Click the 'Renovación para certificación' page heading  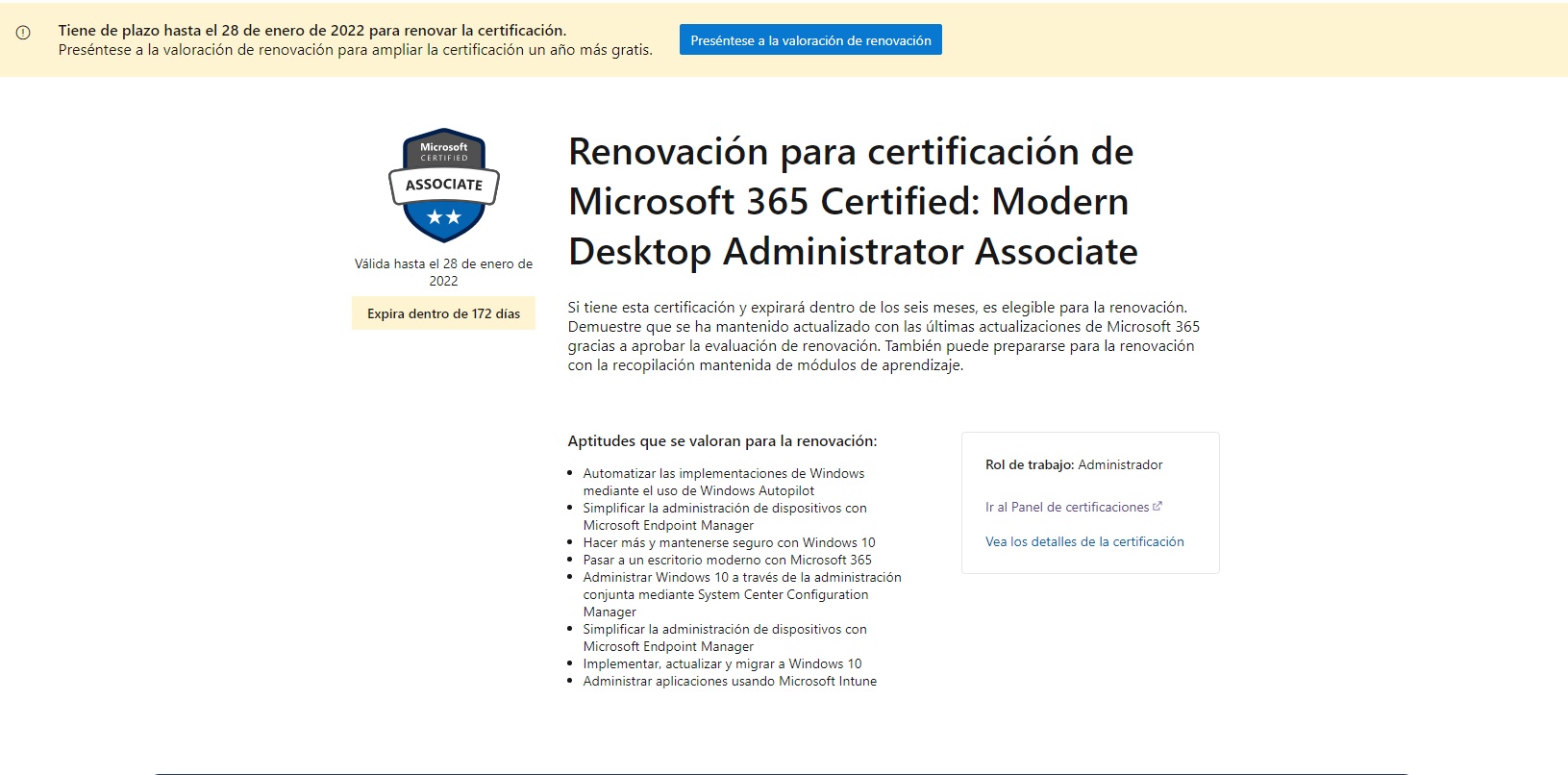[x=853, y=202]
